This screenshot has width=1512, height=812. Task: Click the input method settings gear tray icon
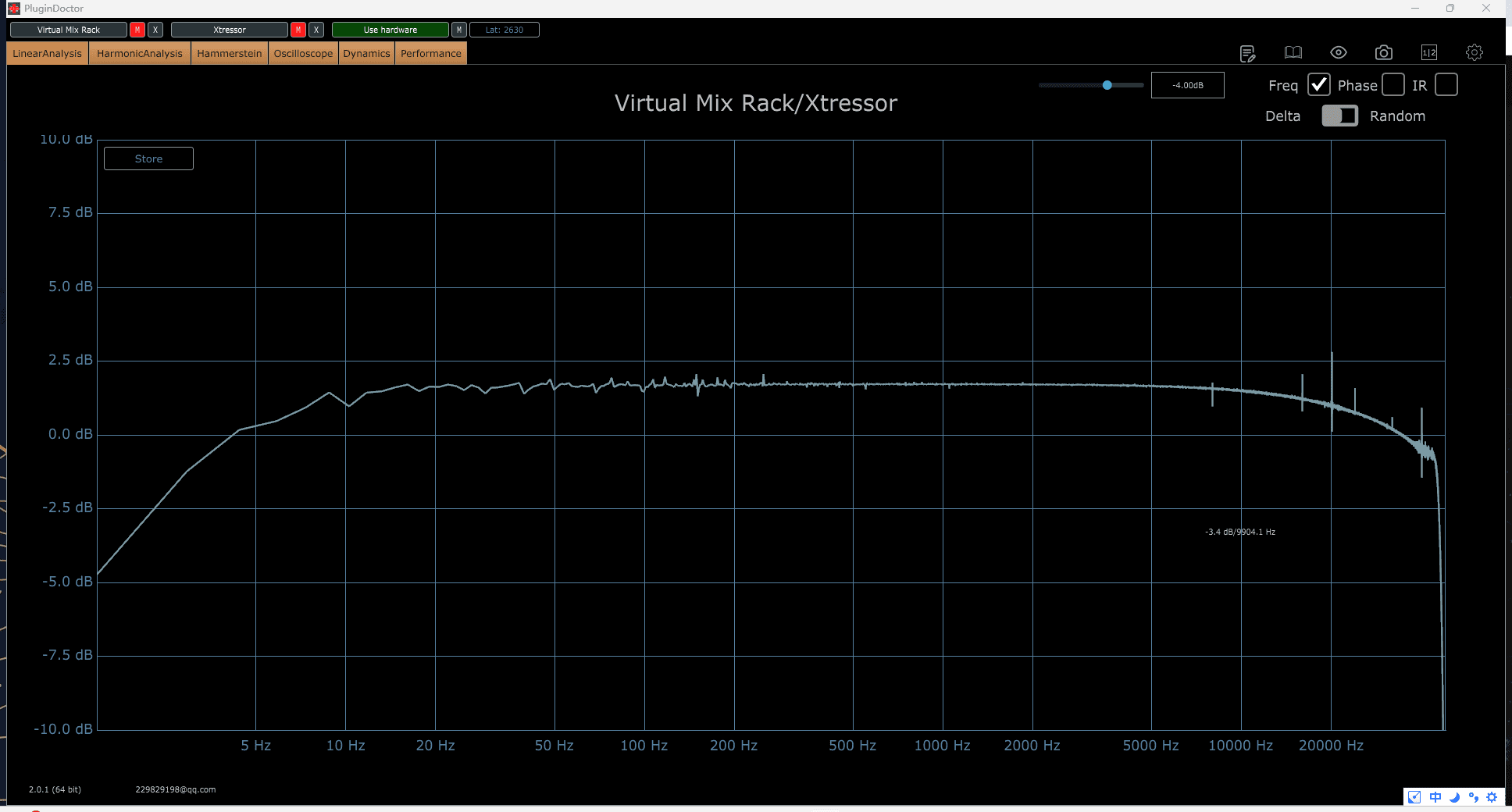point(1492,797)
